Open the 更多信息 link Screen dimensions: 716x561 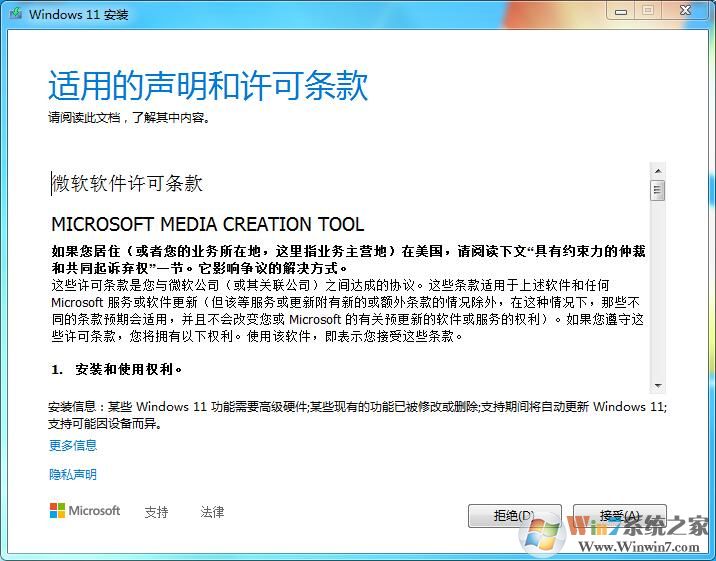click(73, 446)
